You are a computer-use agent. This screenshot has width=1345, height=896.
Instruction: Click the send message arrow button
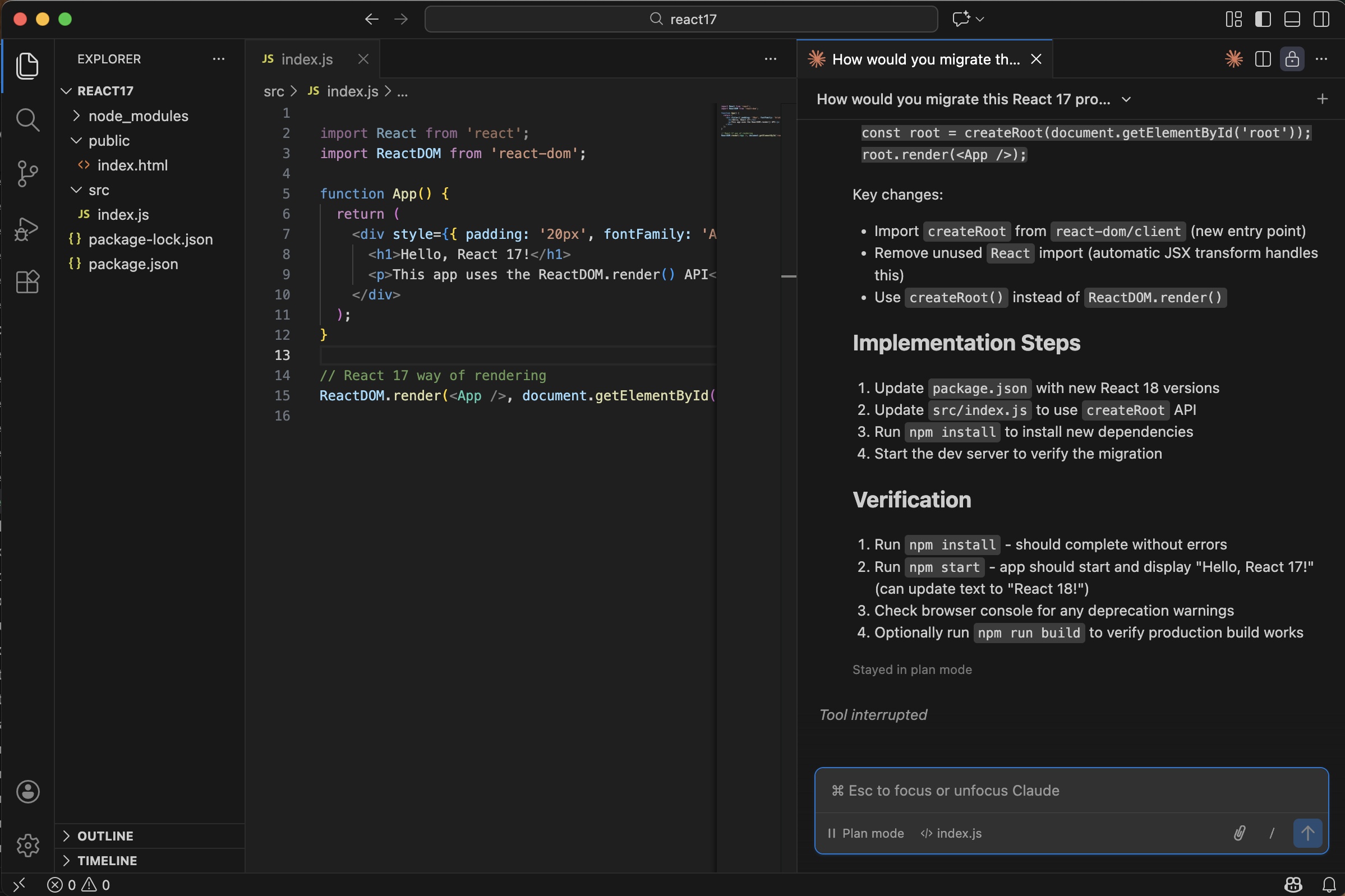coord(1307,833)
